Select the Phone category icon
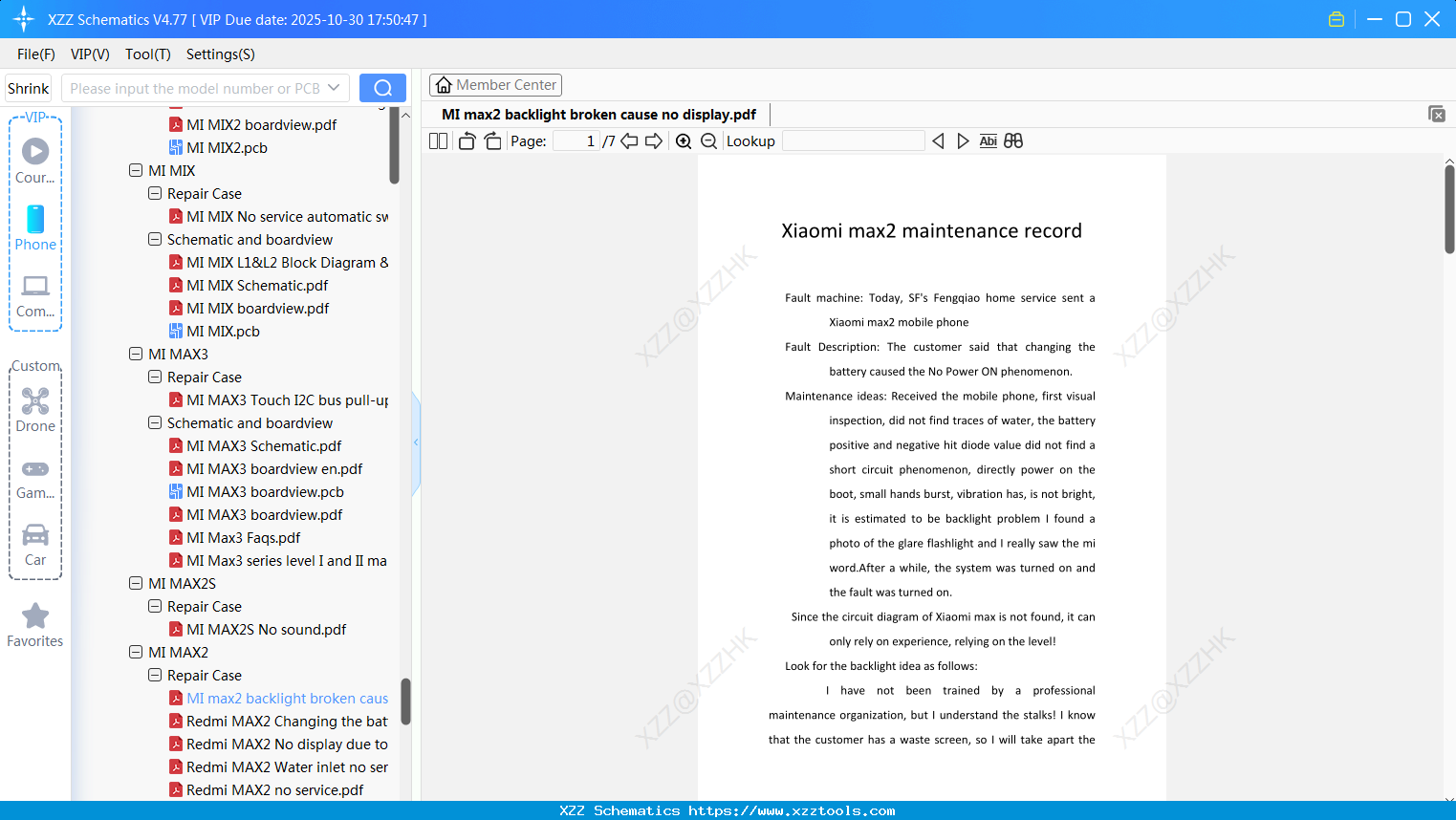1456x820 pixels. (x=35, y=219)
